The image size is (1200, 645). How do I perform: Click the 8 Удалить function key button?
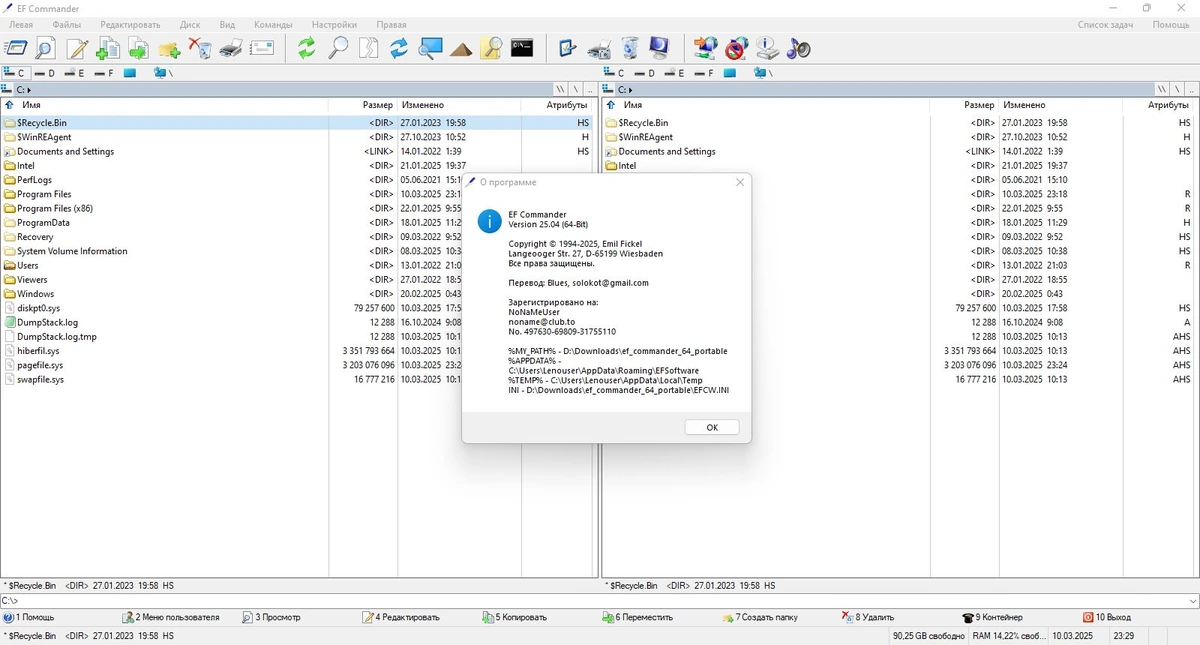[868, 617]
